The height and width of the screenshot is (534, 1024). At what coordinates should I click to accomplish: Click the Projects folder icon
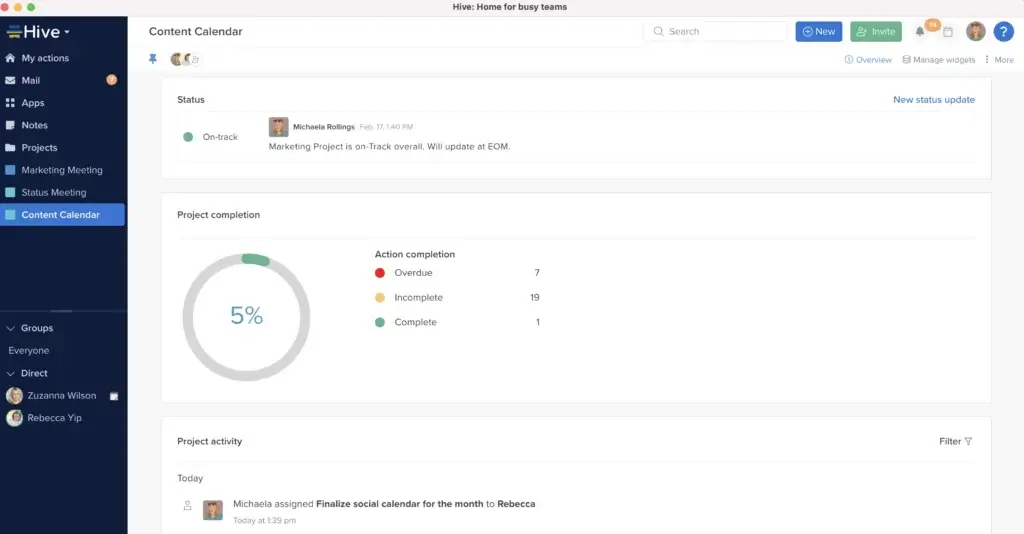coord(10,148)
